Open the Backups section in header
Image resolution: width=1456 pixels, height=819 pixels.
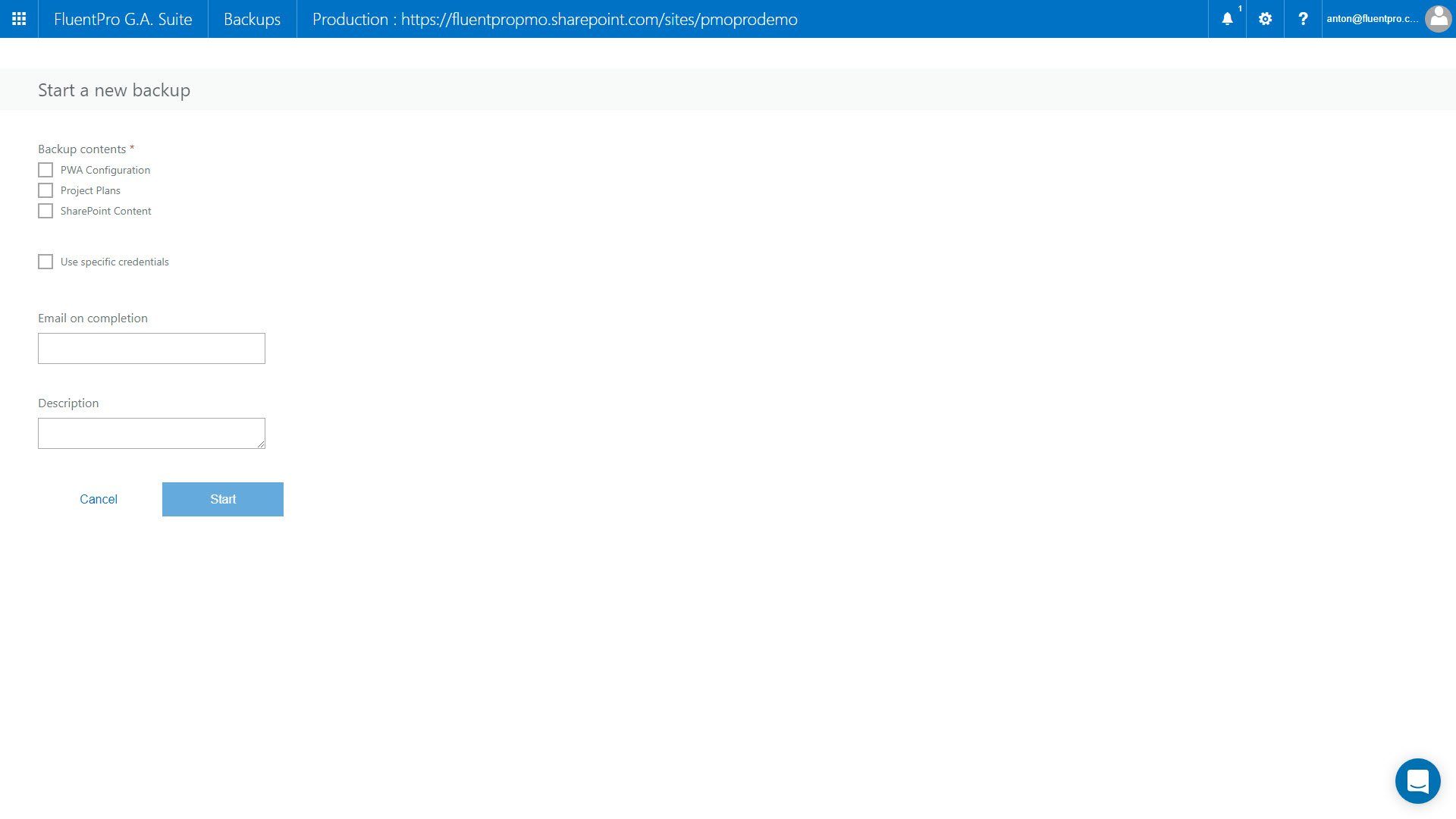click(x=252, y=19)
